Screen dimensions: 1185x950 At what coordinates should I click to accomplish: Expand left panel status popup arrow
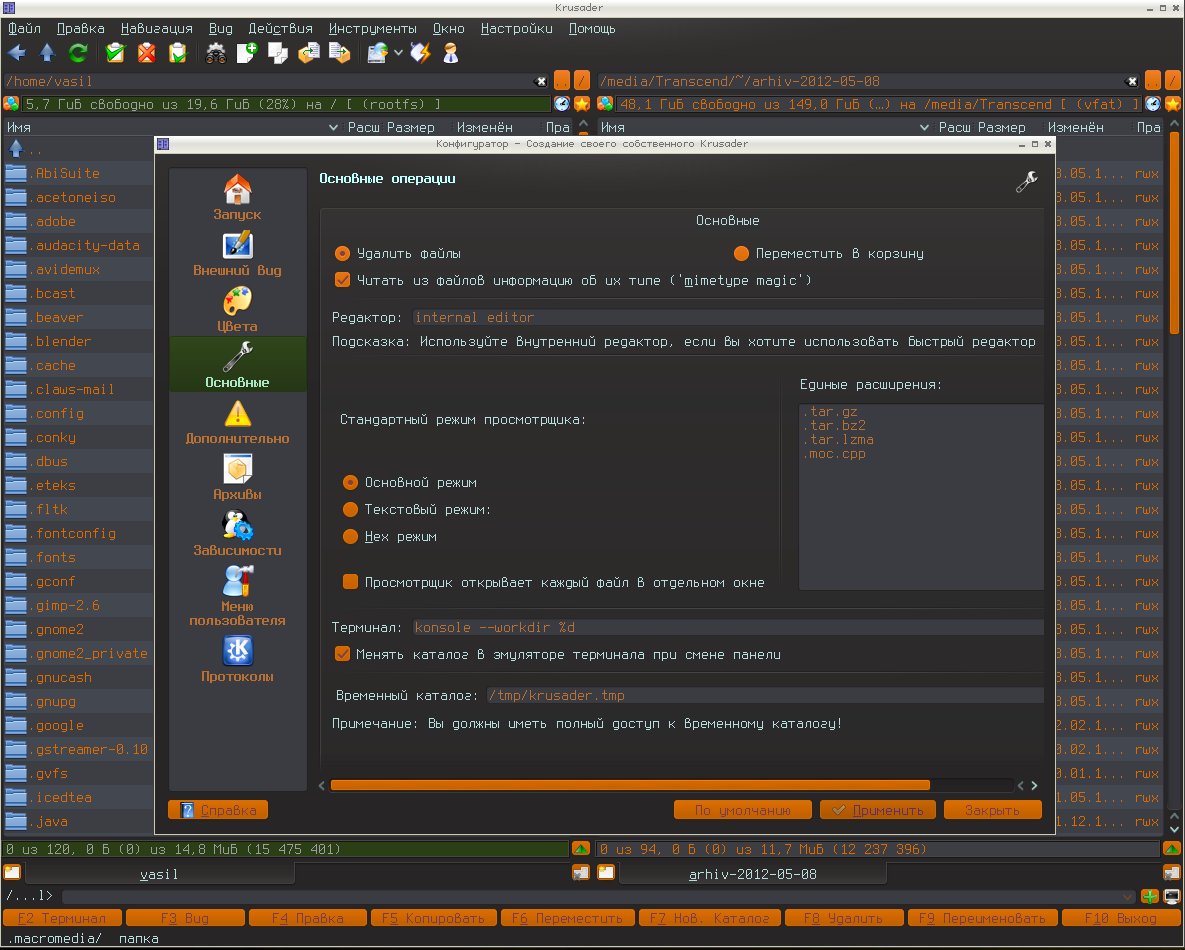(580, 849)
